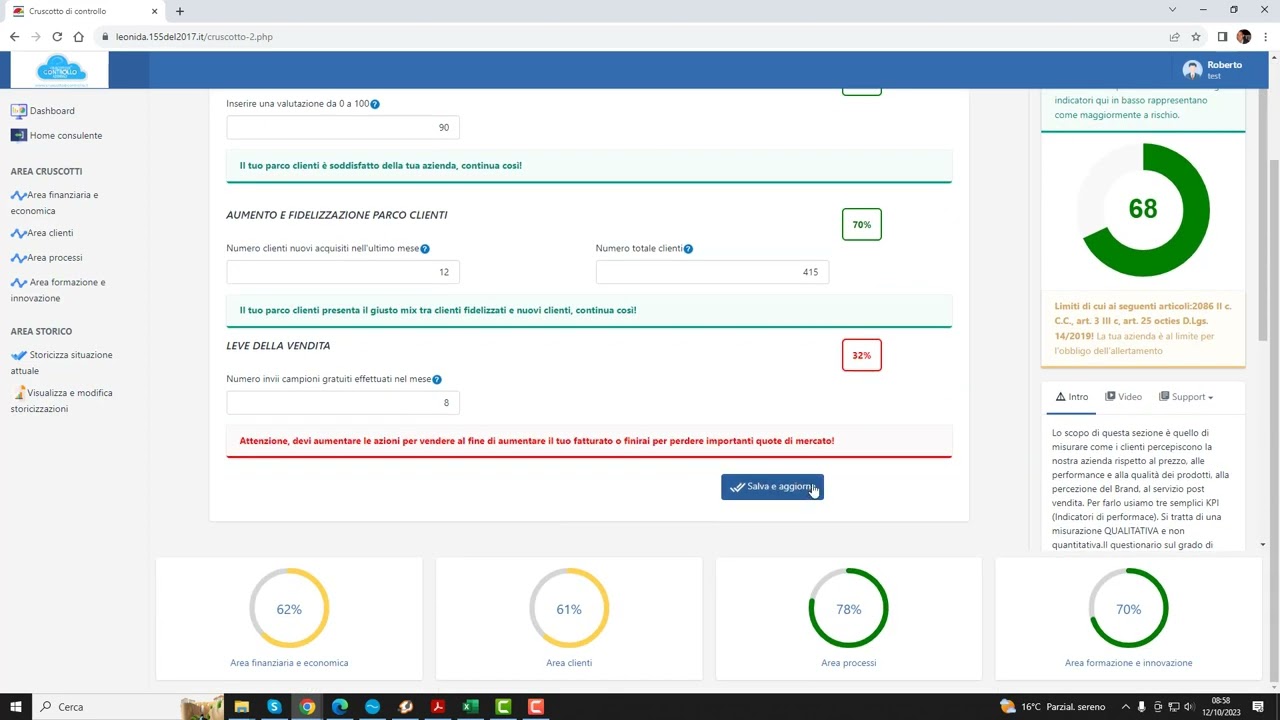Click the free samples count input field
1280x720 pixels.
(343, 403)
